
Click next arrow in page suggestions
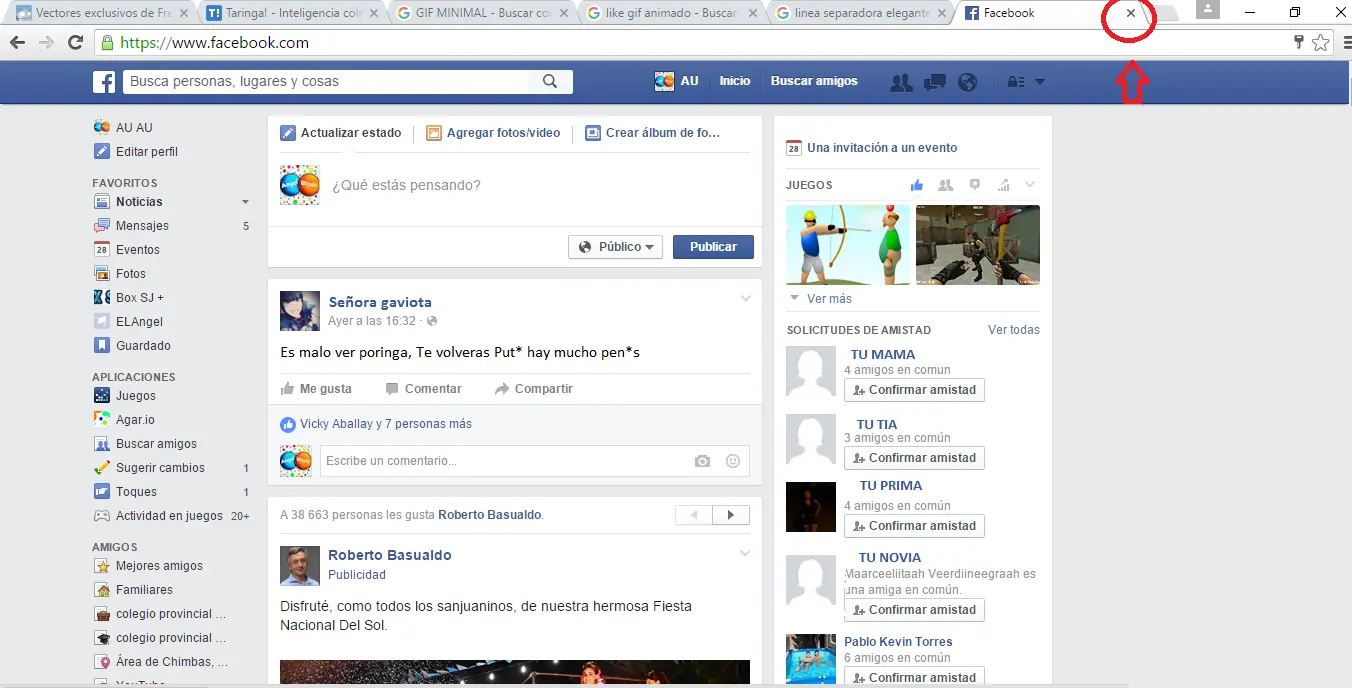pos(731,515)
